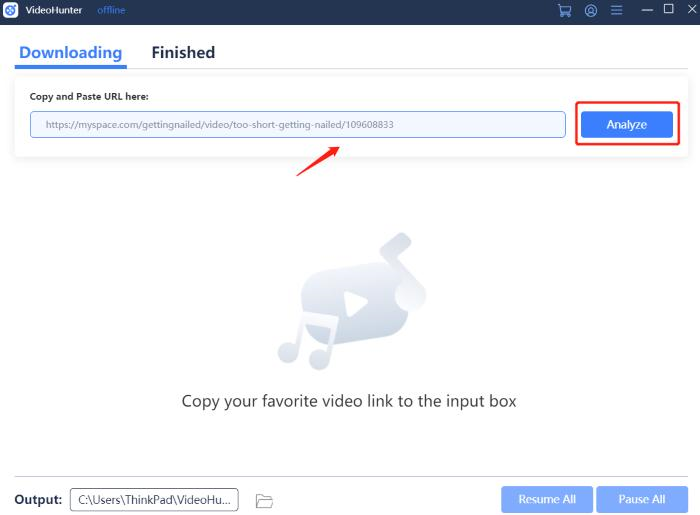This screenshot has width=700, height=515.
Task: Close the VideoHunter window
Action: point(692,9)
